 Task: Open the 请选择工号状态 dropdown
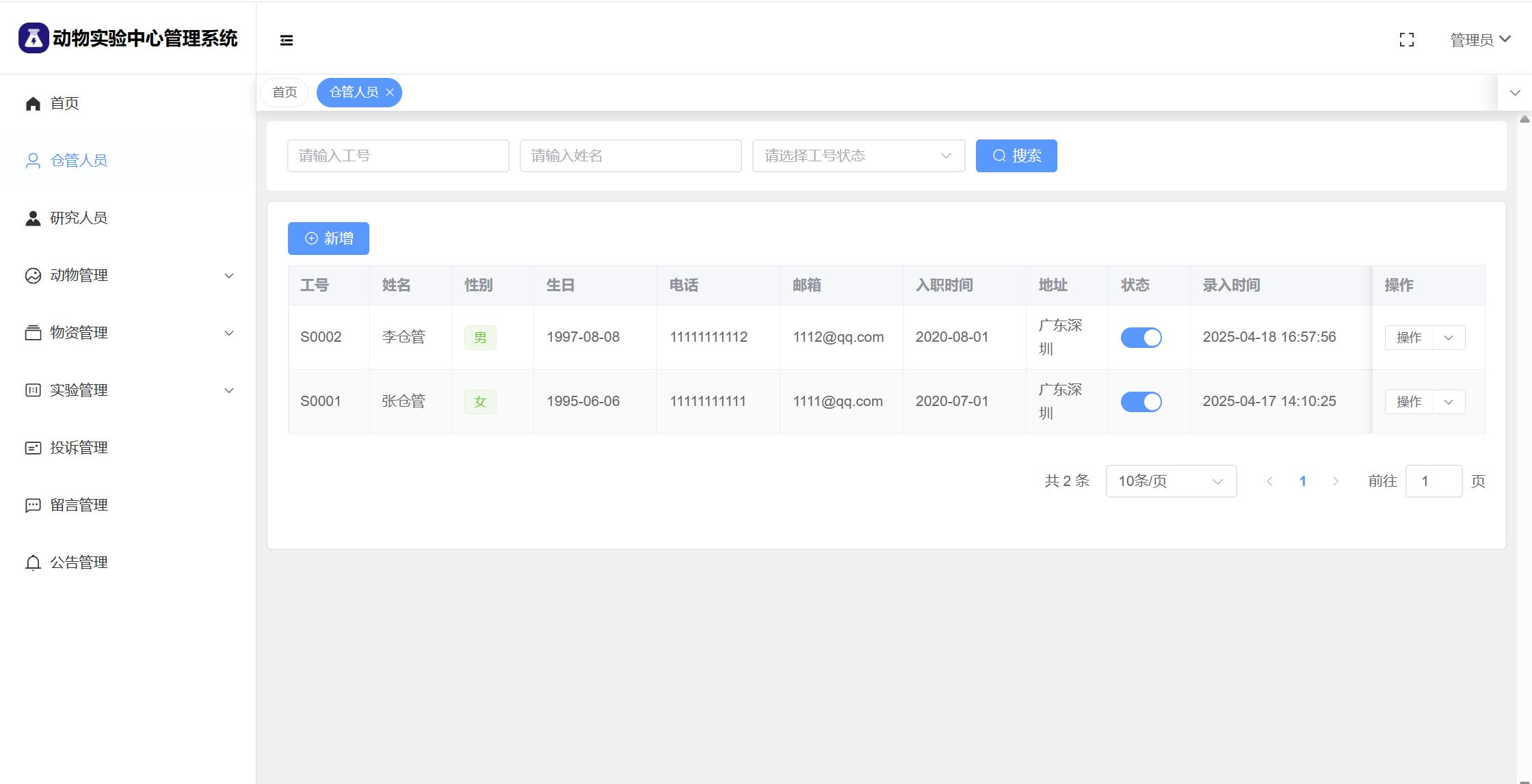pyautogui.click(x=858, y=156)
